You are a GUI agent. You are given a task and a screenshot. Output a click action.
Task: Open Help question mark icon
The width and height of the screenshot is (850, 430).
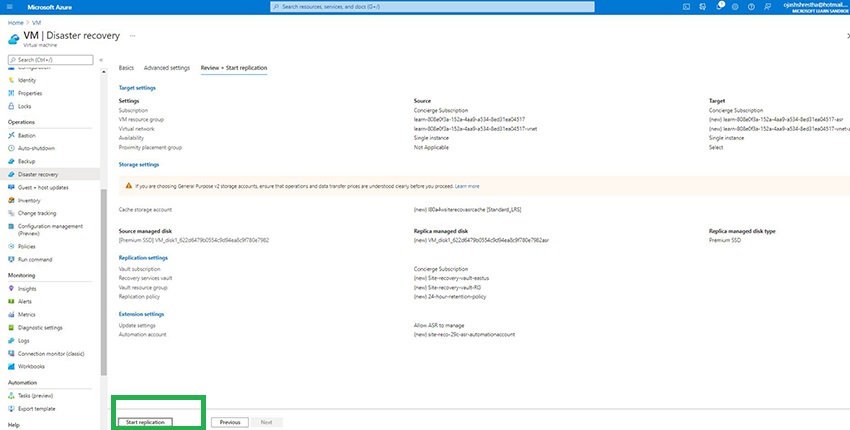click(x=751, y=7)
